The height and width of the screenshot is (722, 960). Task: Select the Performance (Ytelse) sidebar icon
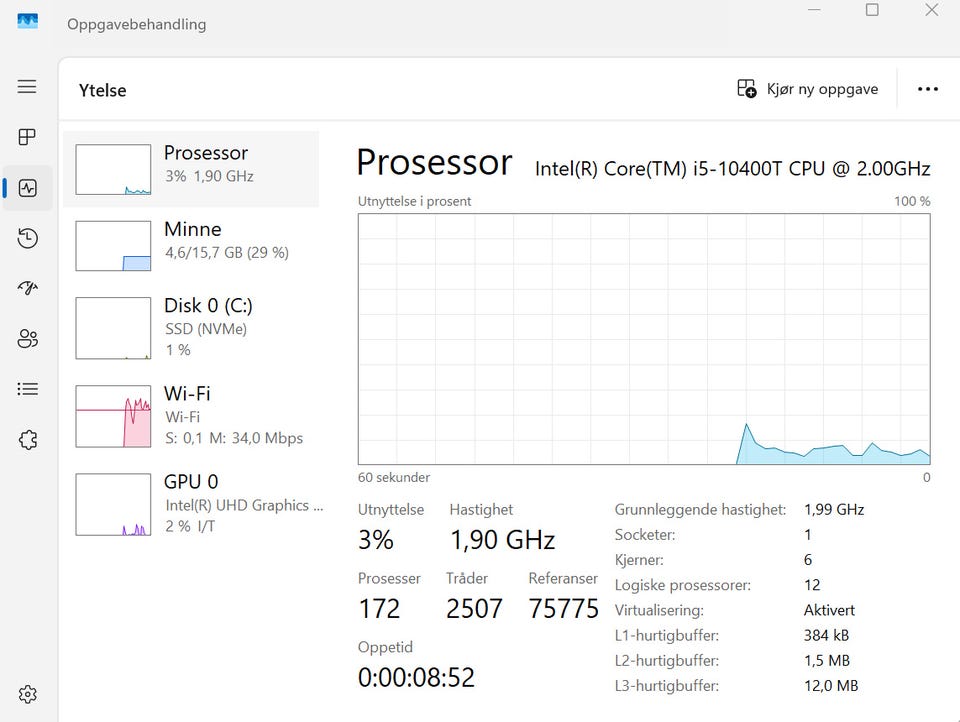28,188
